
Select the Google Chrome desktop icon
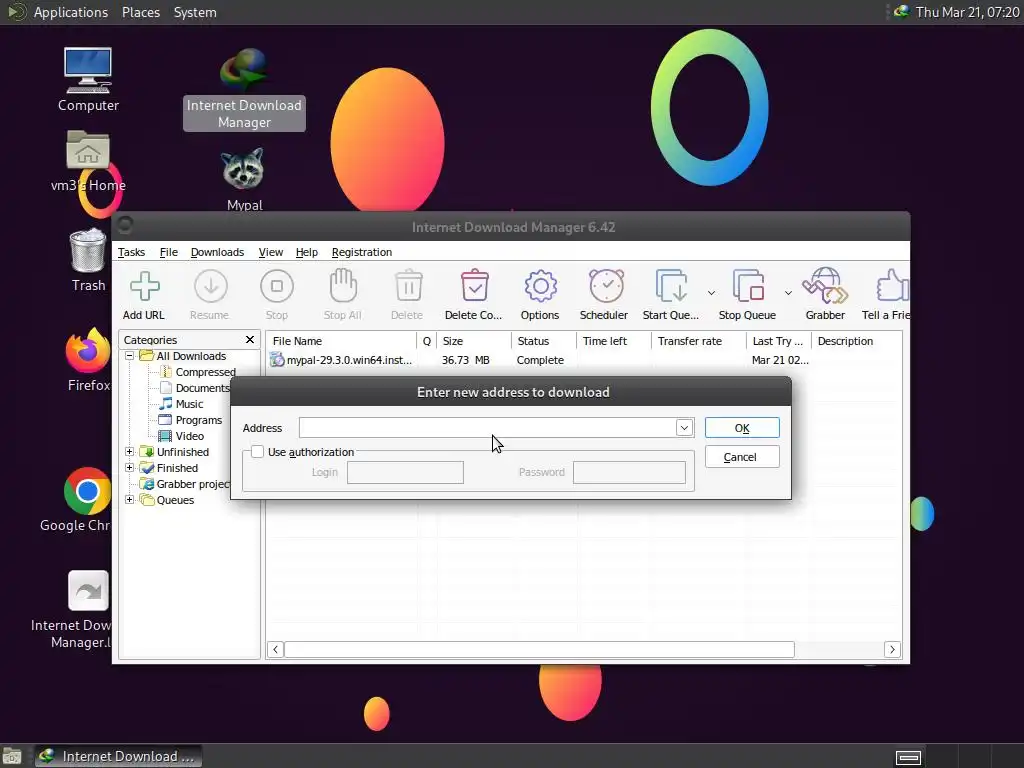click(x=88, y=491)
